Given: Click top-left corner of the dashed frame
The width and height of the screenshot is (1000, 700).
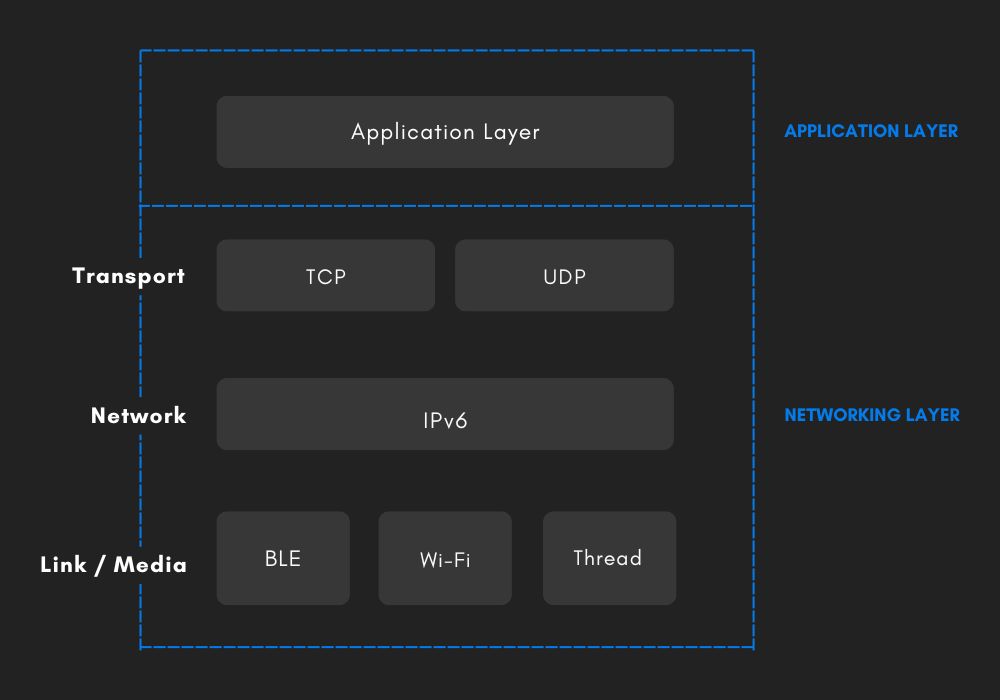Looking at the screenshot, I should pyautogui.click(x=140, y=50).
